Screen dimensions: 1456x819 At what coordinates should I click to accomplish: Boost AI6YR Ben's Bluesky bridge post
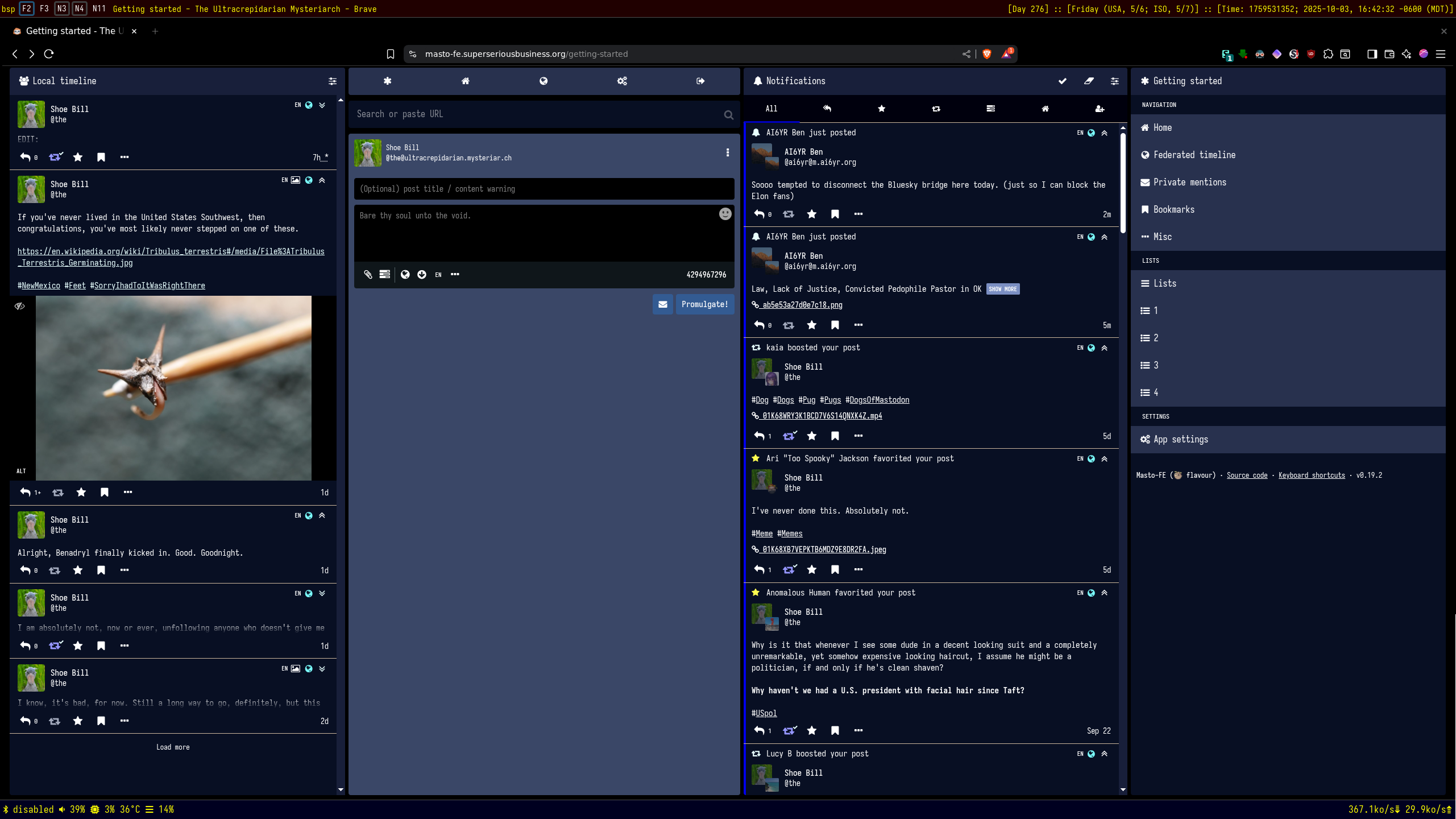point(789,214)
